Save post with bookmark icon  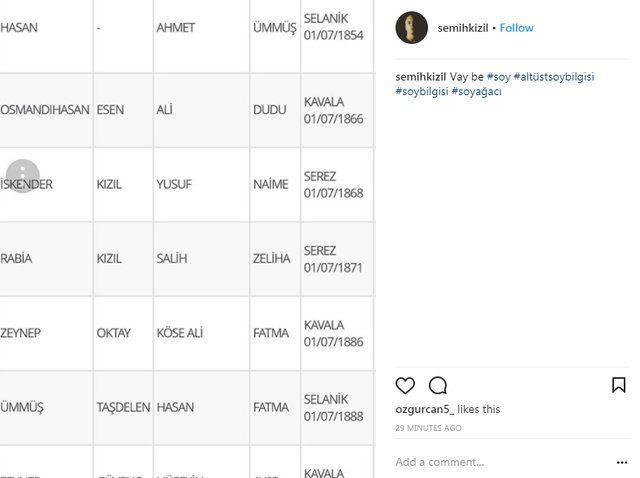618,385
